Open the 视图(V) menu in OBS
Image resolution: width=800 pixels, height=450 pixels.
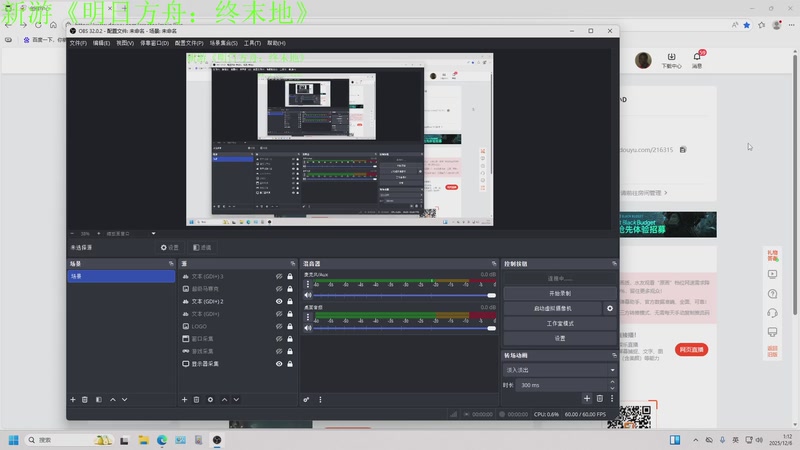125,43
